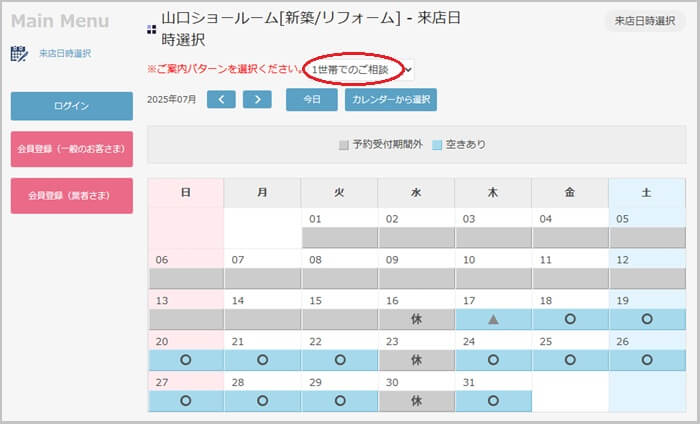Click the triangle availability mark on the 17th

coord(493,319)
